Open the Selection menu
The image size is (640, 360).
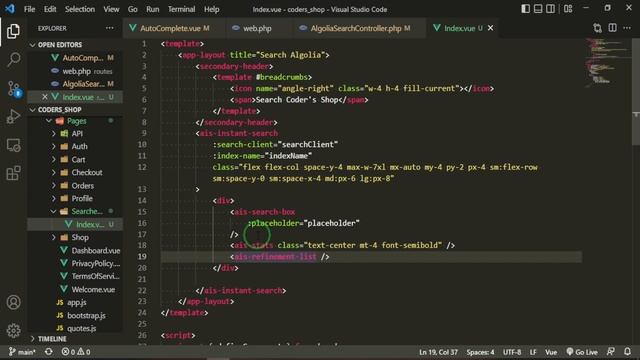(80, 9)
